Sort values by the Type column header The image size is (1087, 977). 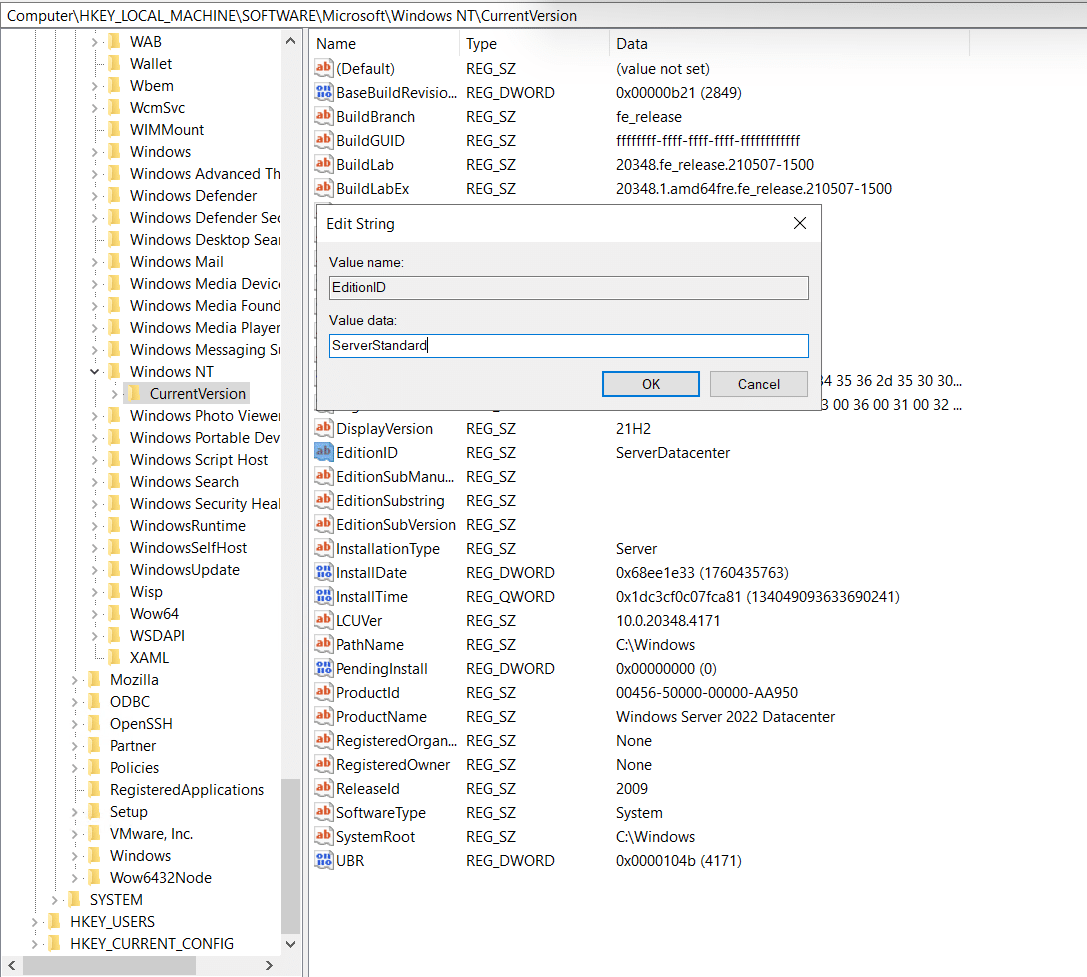(534, 44)
